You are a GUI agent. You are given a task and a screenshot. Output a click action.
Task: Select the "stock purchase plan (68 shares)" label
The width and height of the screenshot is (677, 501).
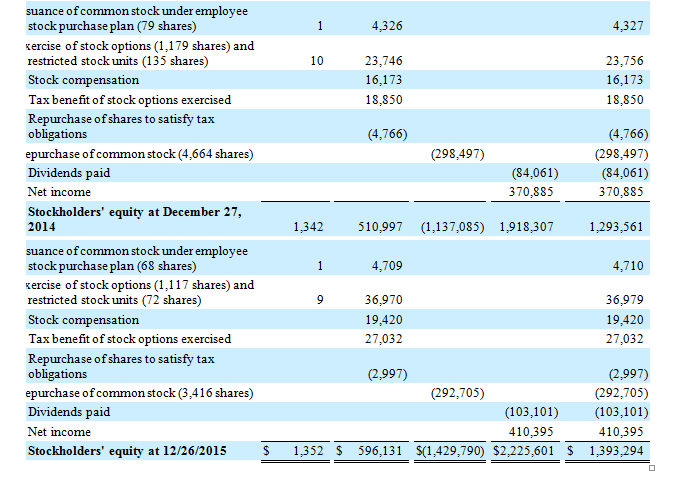pos(112,266)
